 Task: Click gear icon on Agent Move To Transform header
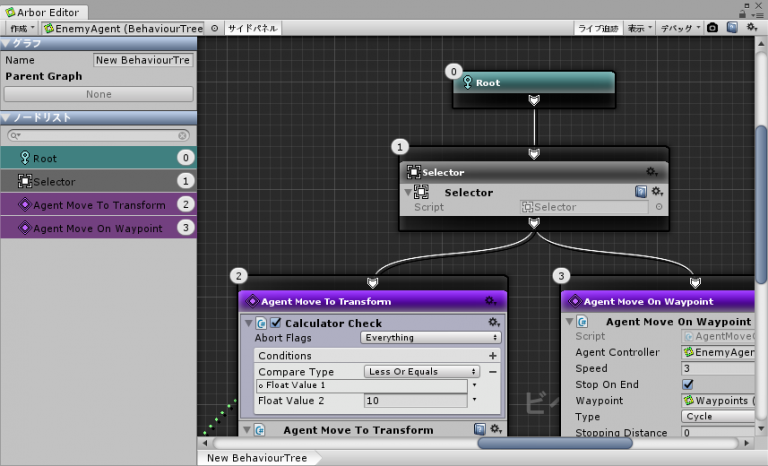click(491, 301)
